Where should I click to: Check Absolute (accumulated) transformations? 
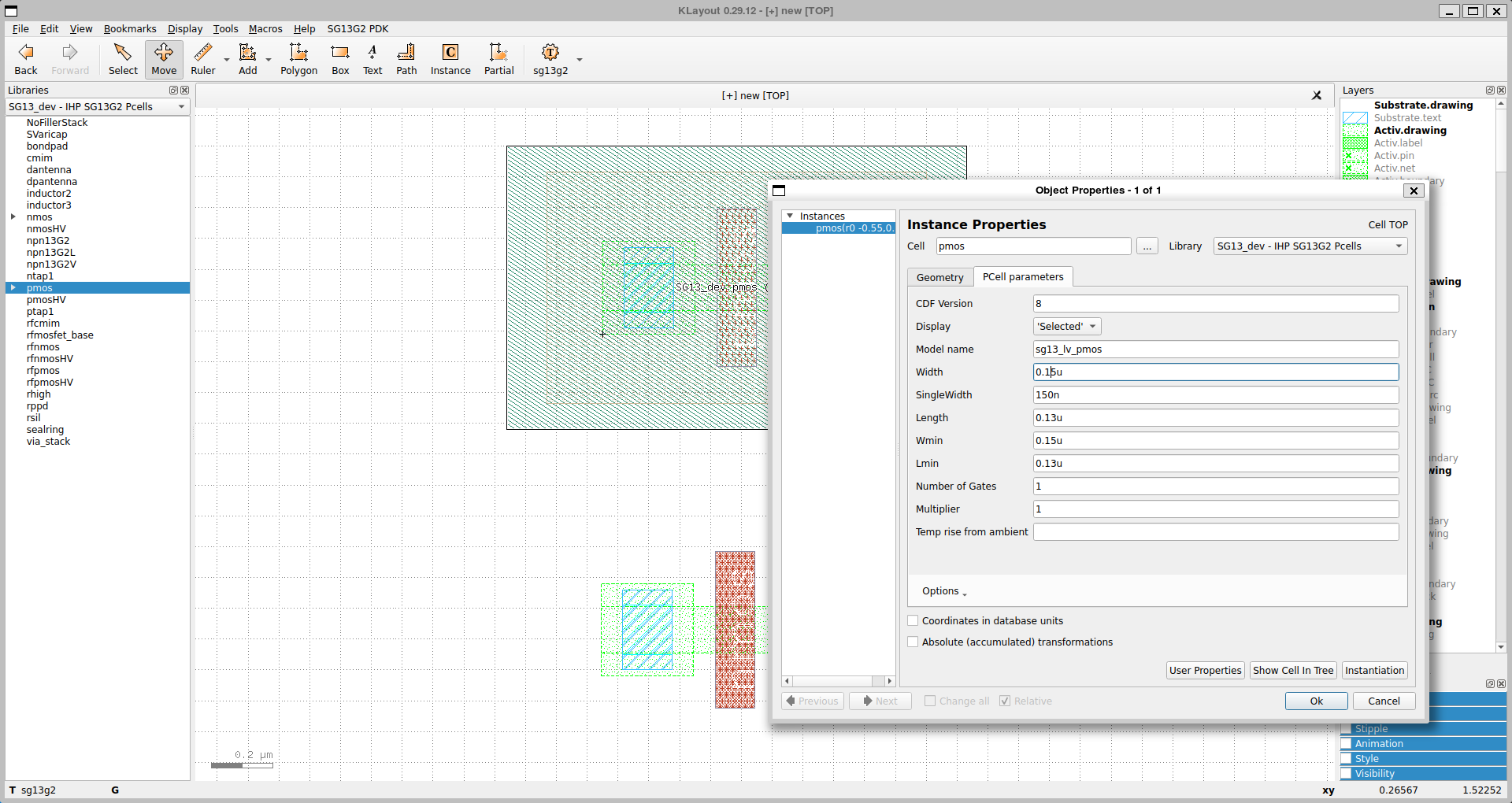913,642
